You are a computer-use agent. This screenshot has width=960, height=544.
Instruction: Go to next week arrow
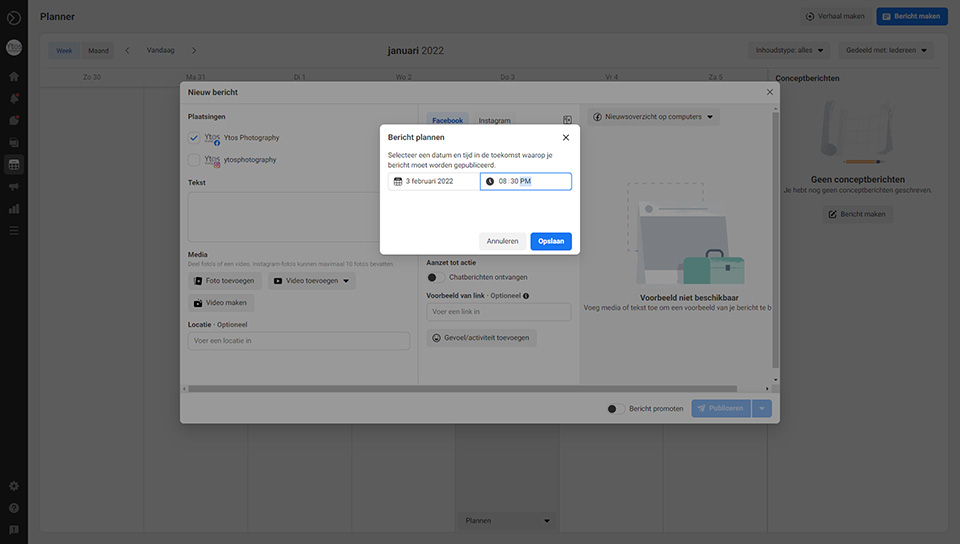pos(194,51)
